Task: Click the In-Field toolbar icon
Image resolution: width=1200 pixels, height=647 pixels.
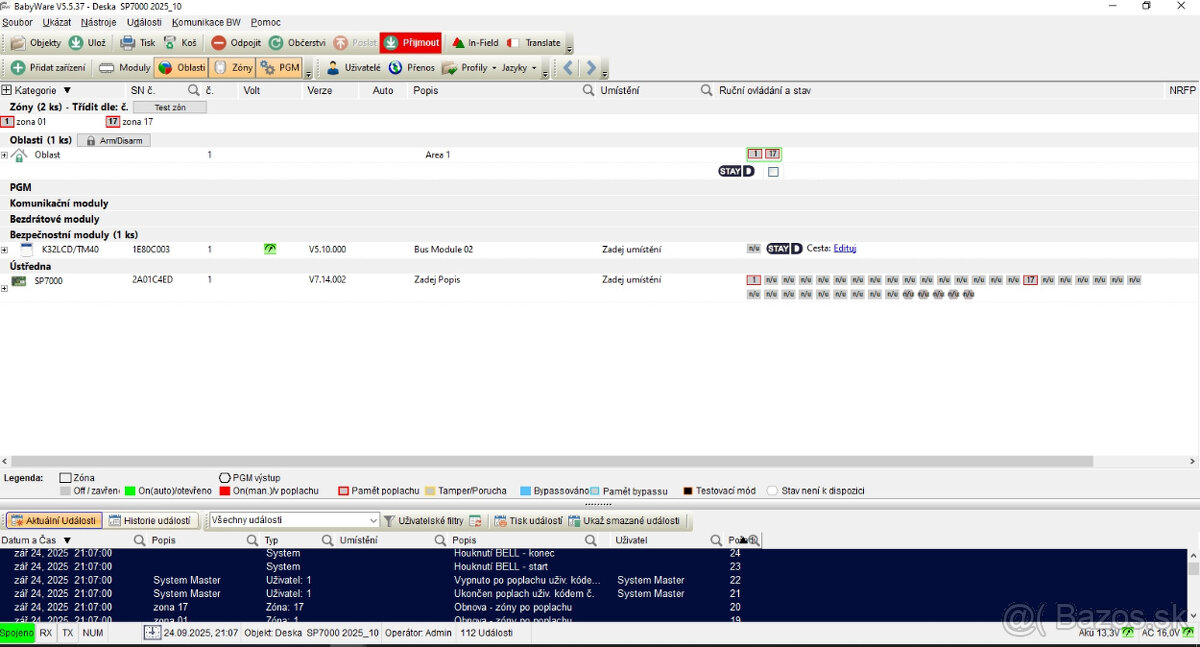Action: point(459,43)
